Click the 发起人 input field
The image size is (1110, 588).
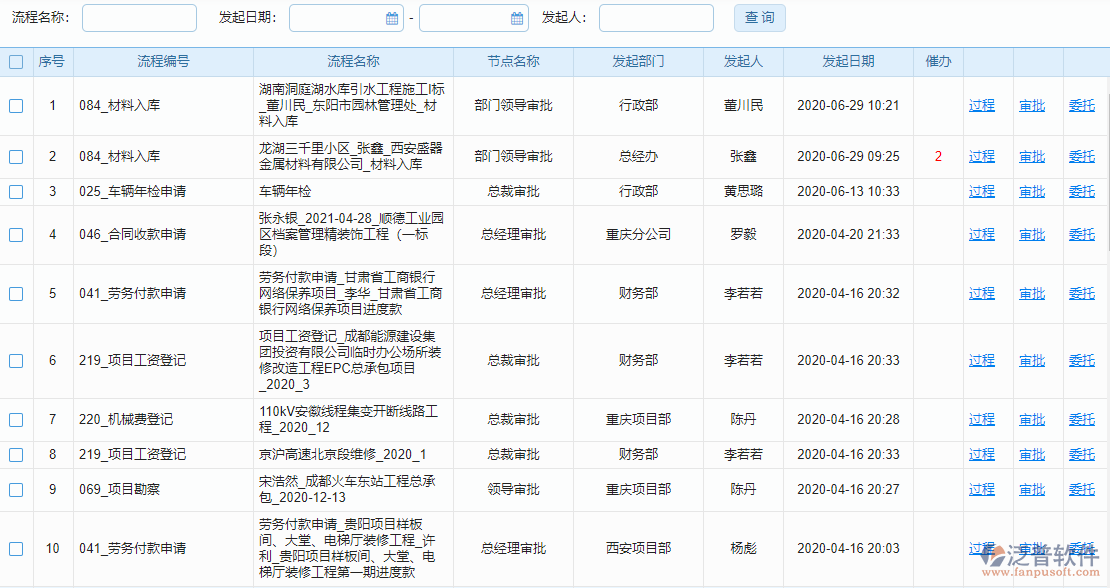(655, 18)
